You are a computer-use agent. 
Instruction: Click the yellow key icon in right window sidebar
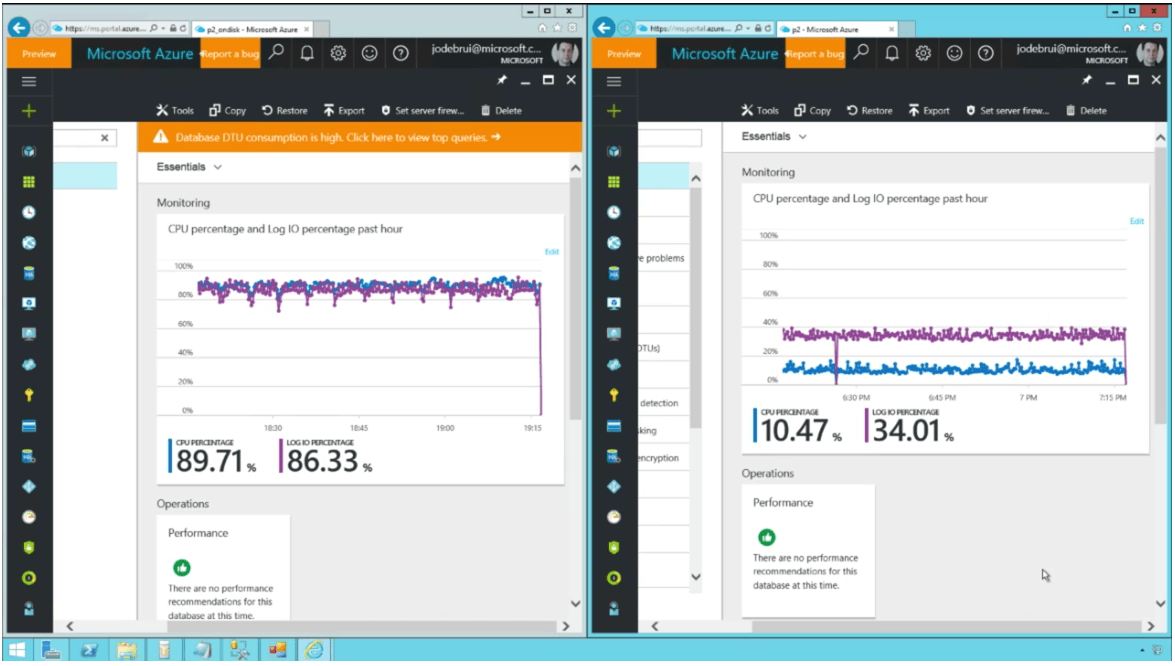[614, 396]
